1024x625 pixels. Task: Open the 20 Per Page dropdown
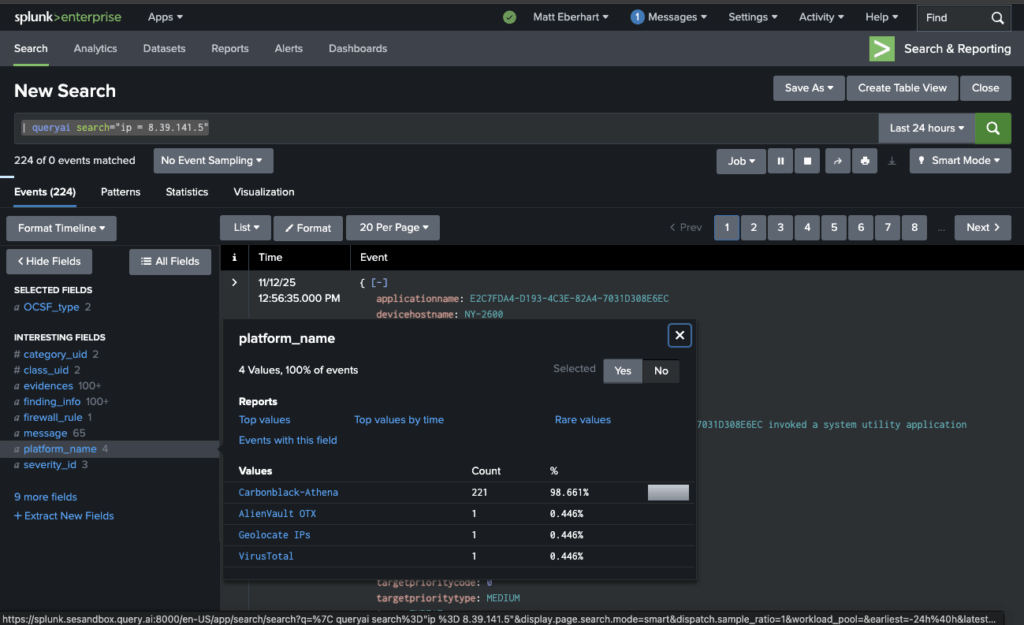pos(392,227)
